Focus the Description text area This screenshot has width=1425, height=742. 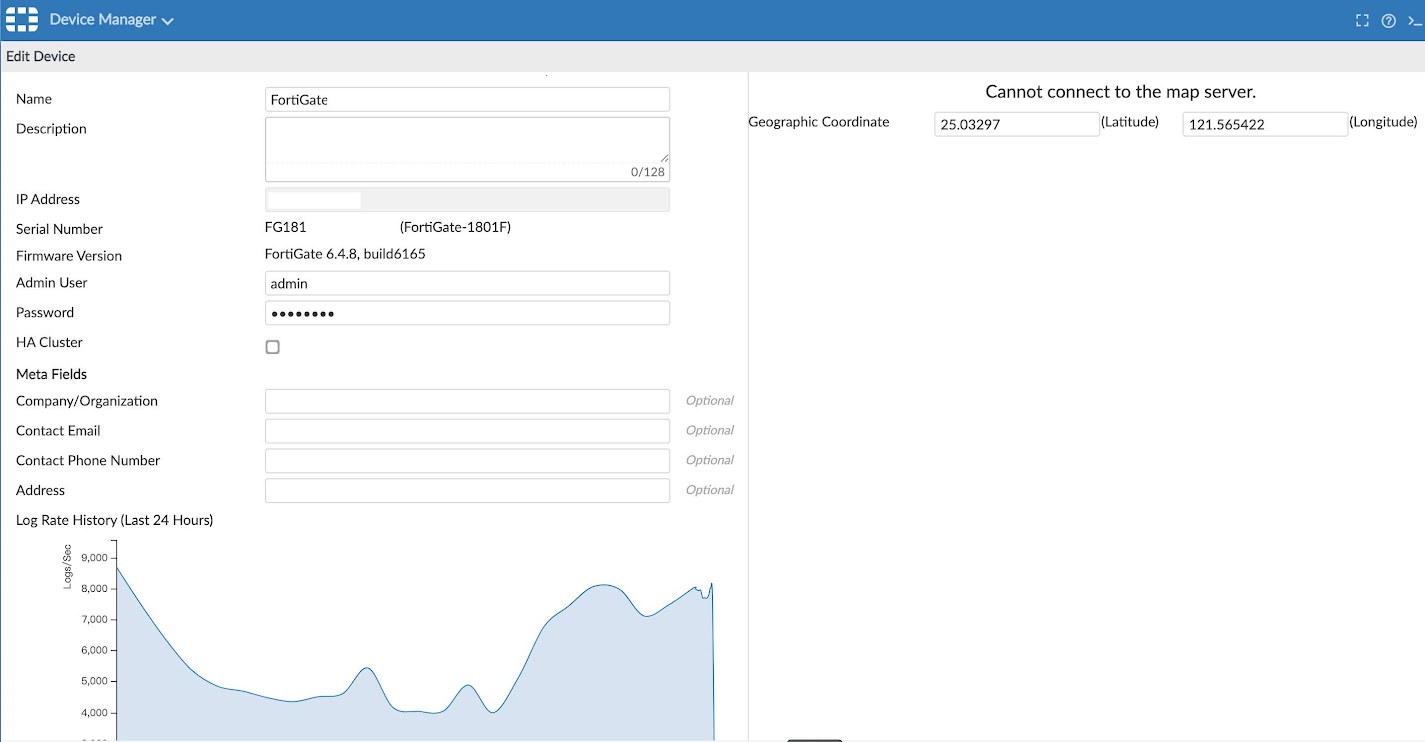467,149
